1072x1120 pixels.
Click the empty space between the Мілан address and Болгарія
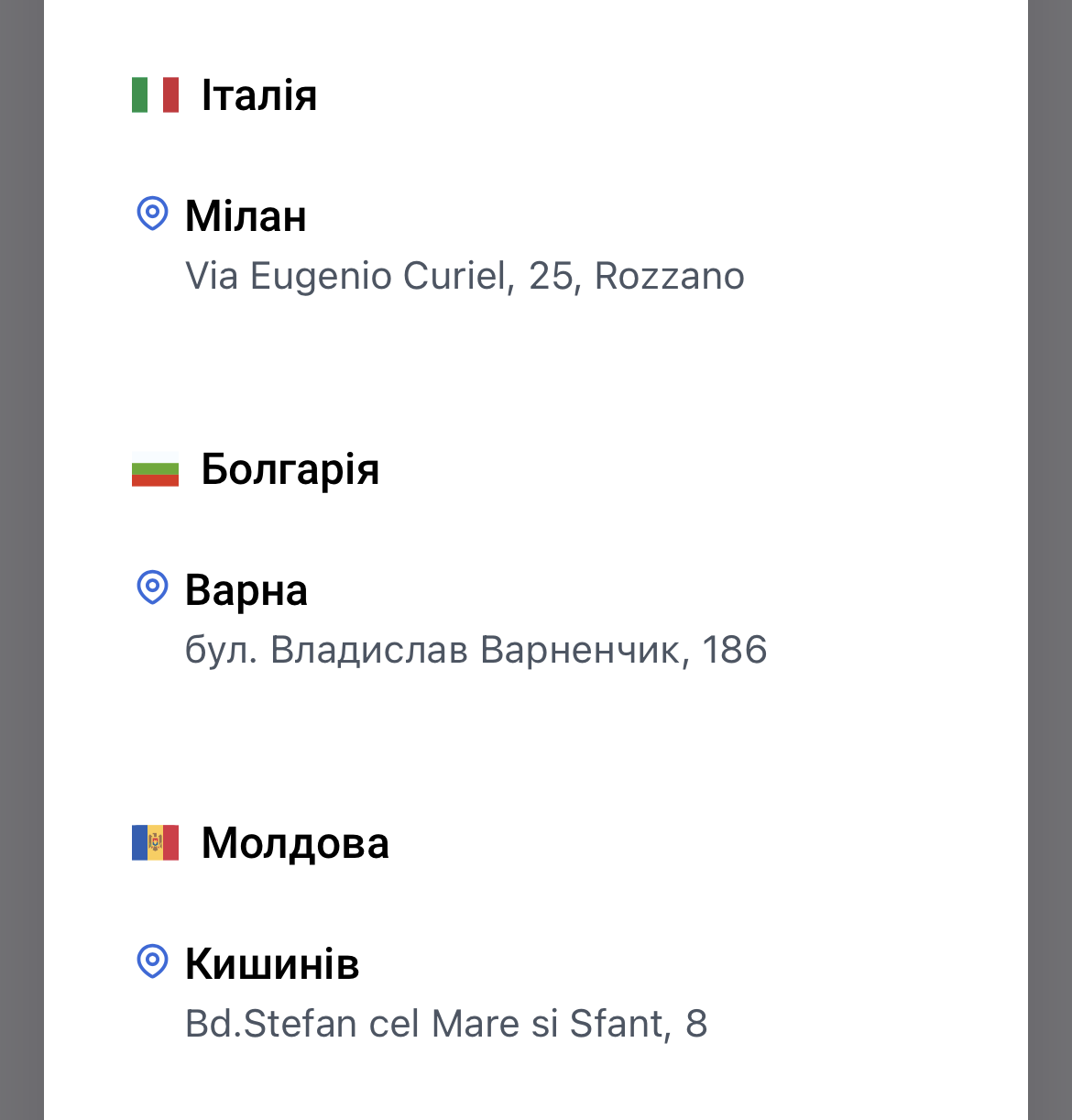pyautogui.click(x=536, y=371)
